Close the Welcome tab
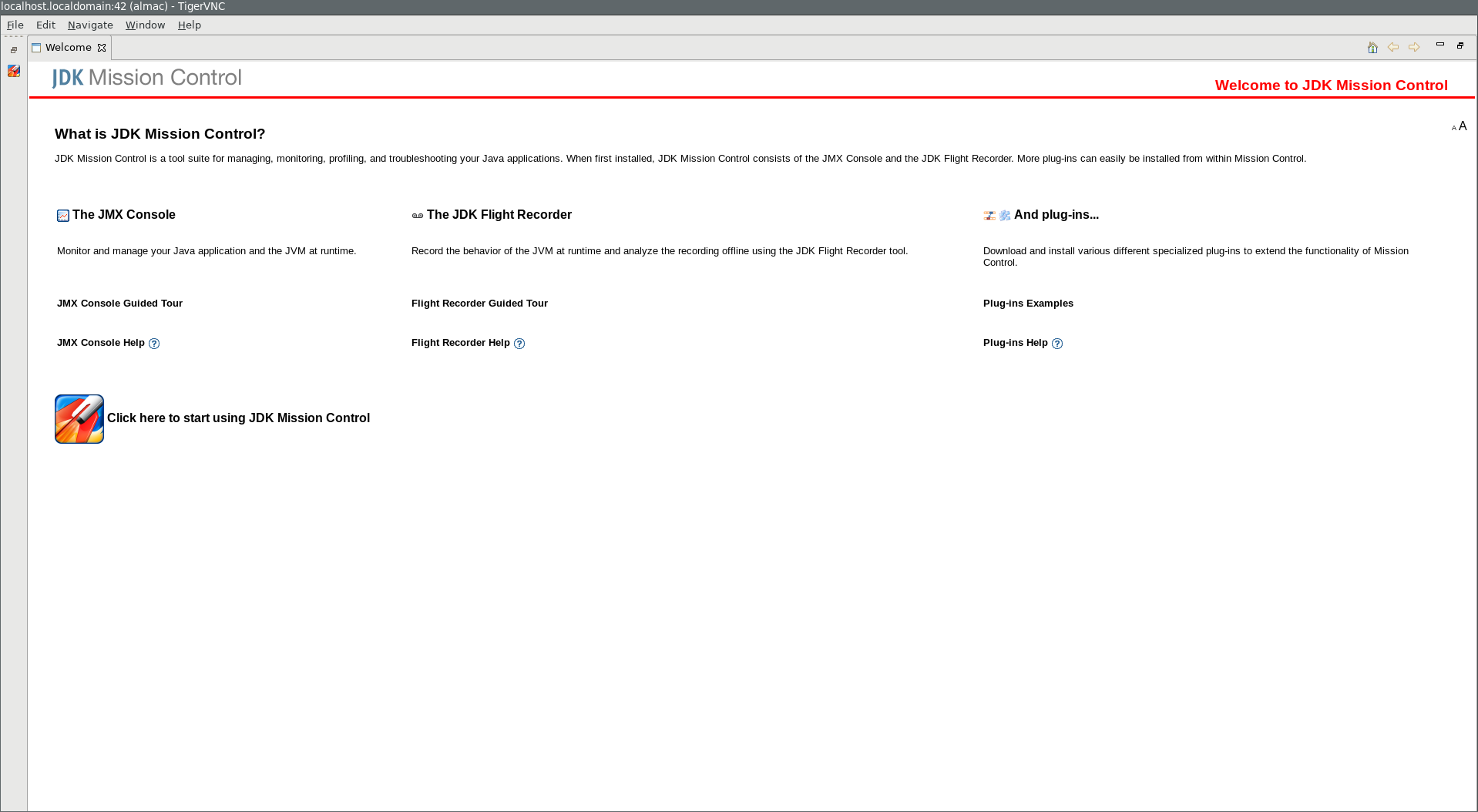Image resolution: width=1478 pixels, height=812 pixels. [102, 48]
